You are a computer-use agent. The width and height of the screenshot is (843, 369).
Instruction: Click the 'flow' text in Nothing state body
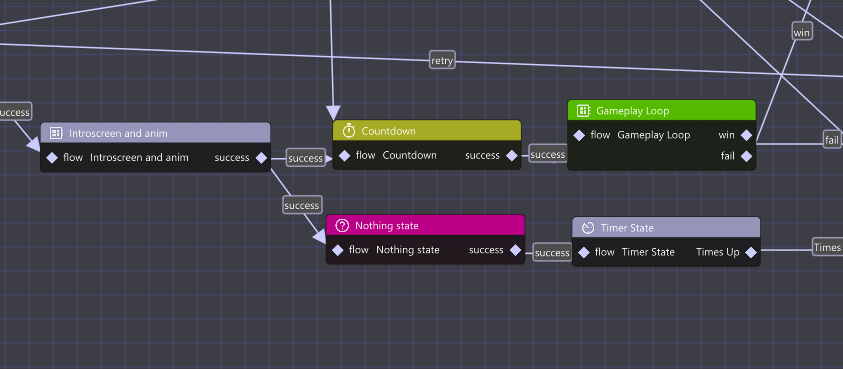pyautogui.click(x=359, y=250)
